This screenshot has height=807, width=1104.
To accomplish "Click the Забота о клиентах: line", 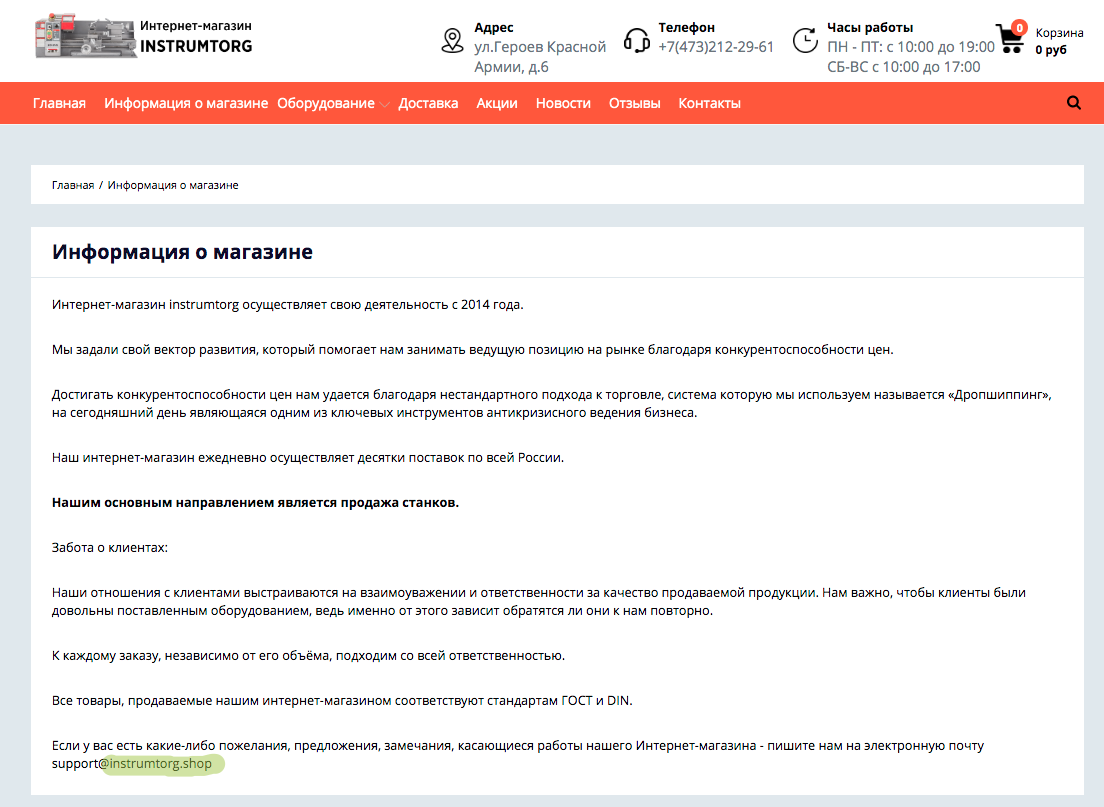I will pos(110,547).
